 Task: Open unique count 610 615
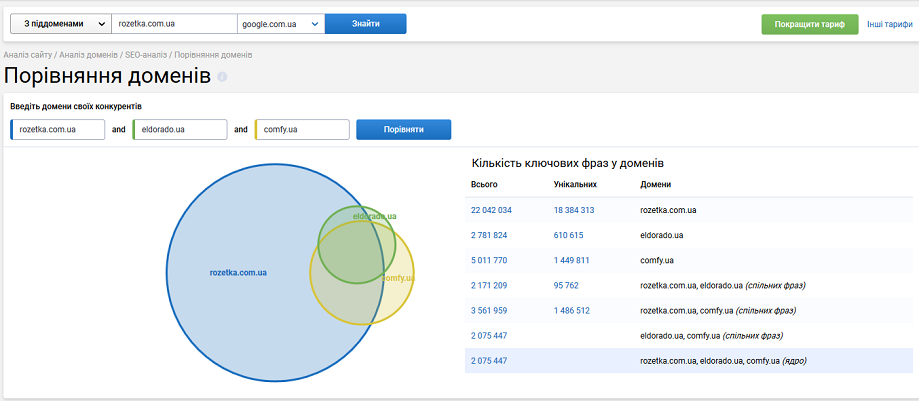[569, 235]
